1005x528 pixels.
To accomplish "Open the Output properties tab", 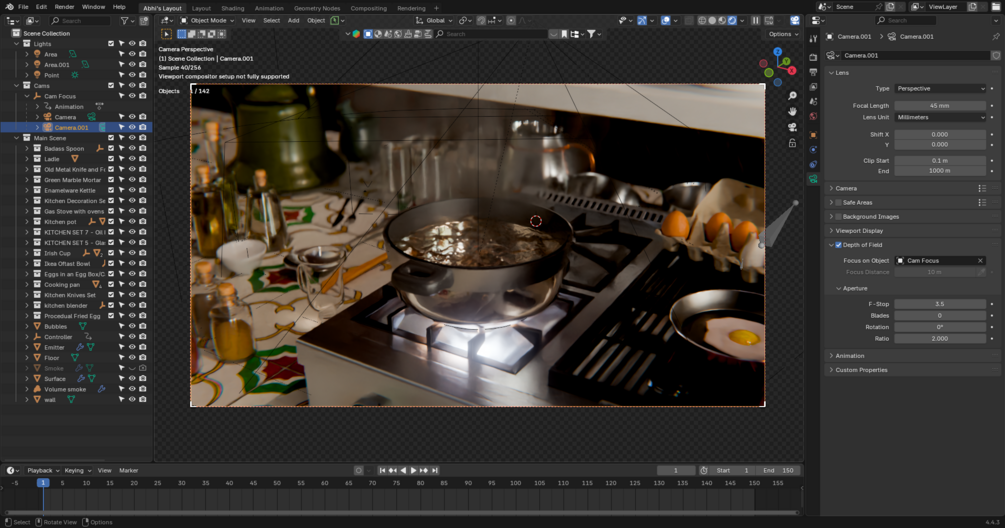I will (x=813, y=72).
